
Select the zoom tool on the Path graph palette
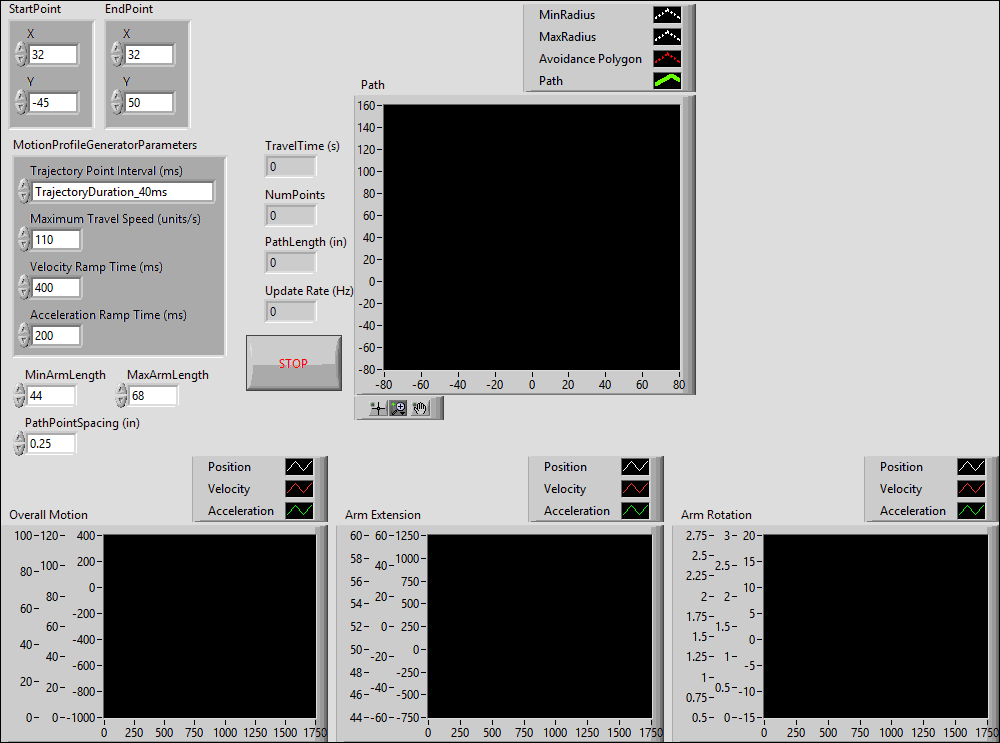[396, 404]
